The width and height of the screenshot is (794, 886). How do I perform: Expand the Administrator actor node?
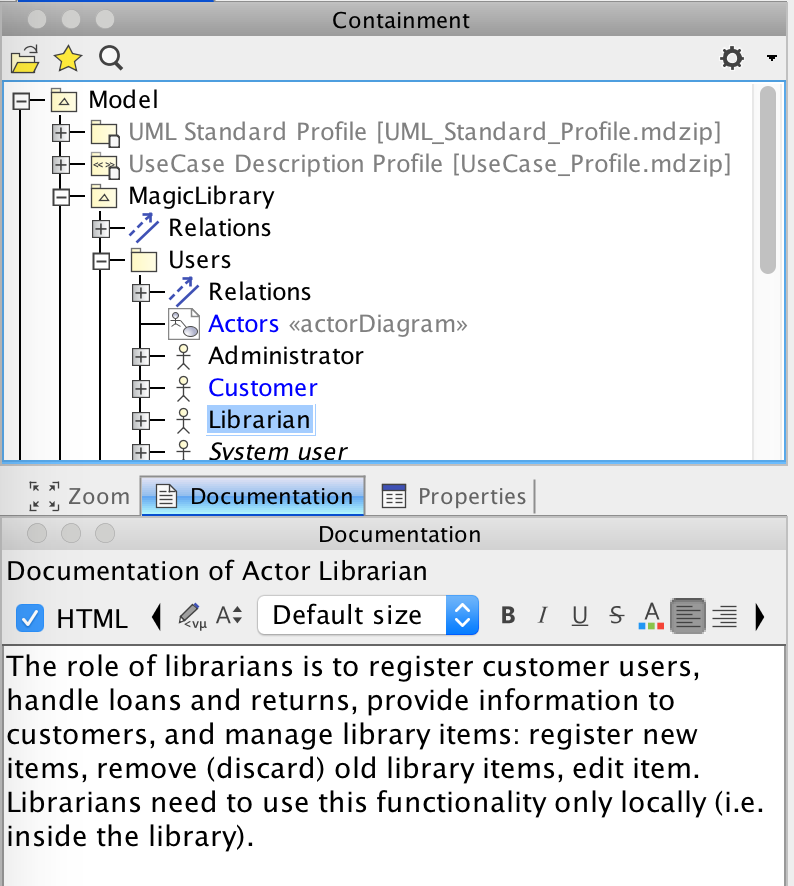141,356
